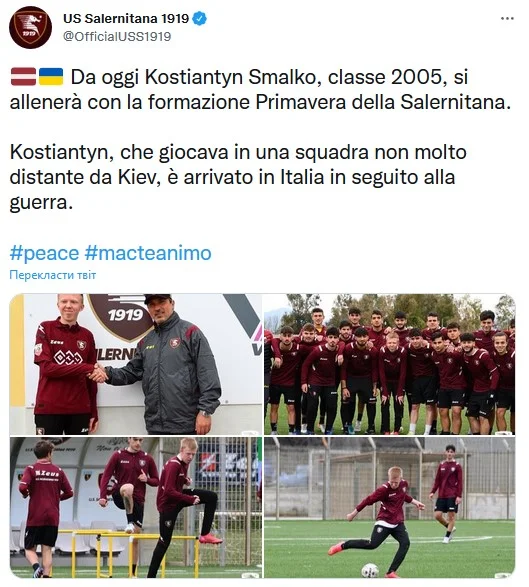Open the player kicking ball photo

(390, 508)
